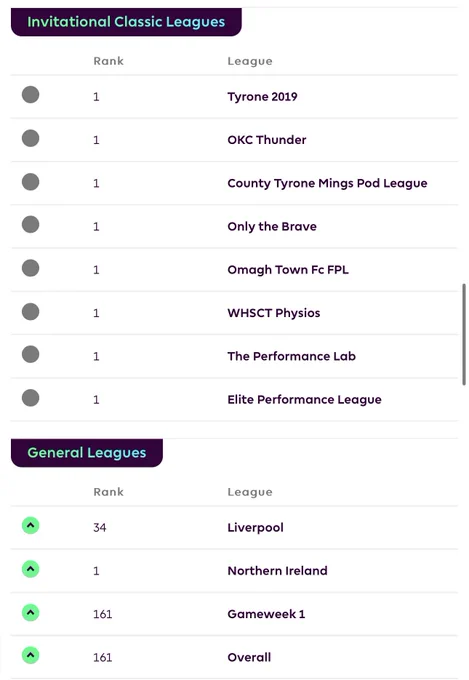Click the grey status icon beside Tyrone 2019
Viewport: 469px width, 680px height.
coord(30,95)
